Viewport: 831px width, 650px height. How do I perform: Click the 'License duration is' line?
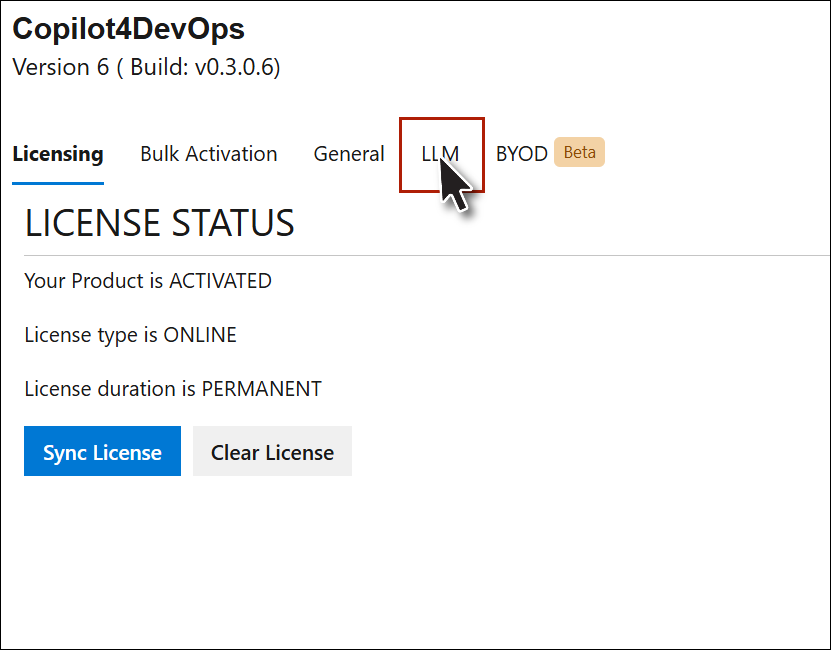click(x=111, y=389)
